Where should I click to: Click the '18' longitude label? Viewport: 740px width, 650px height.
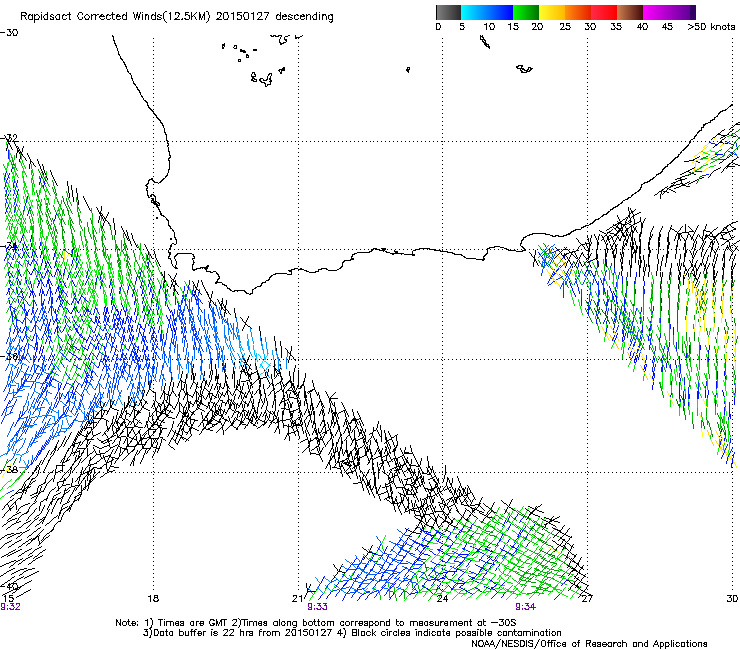click(x=153, y=599)
